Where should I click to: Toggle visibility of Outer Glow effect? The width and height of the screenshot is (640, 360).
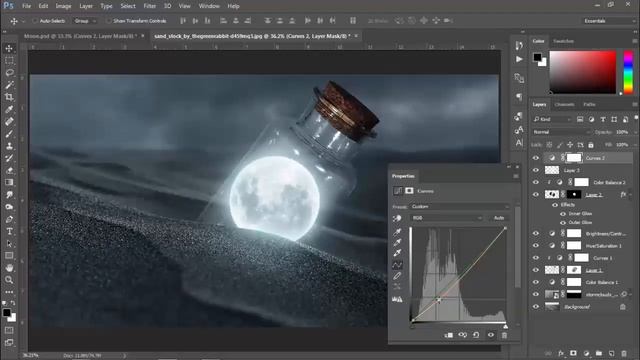(563, 222)
